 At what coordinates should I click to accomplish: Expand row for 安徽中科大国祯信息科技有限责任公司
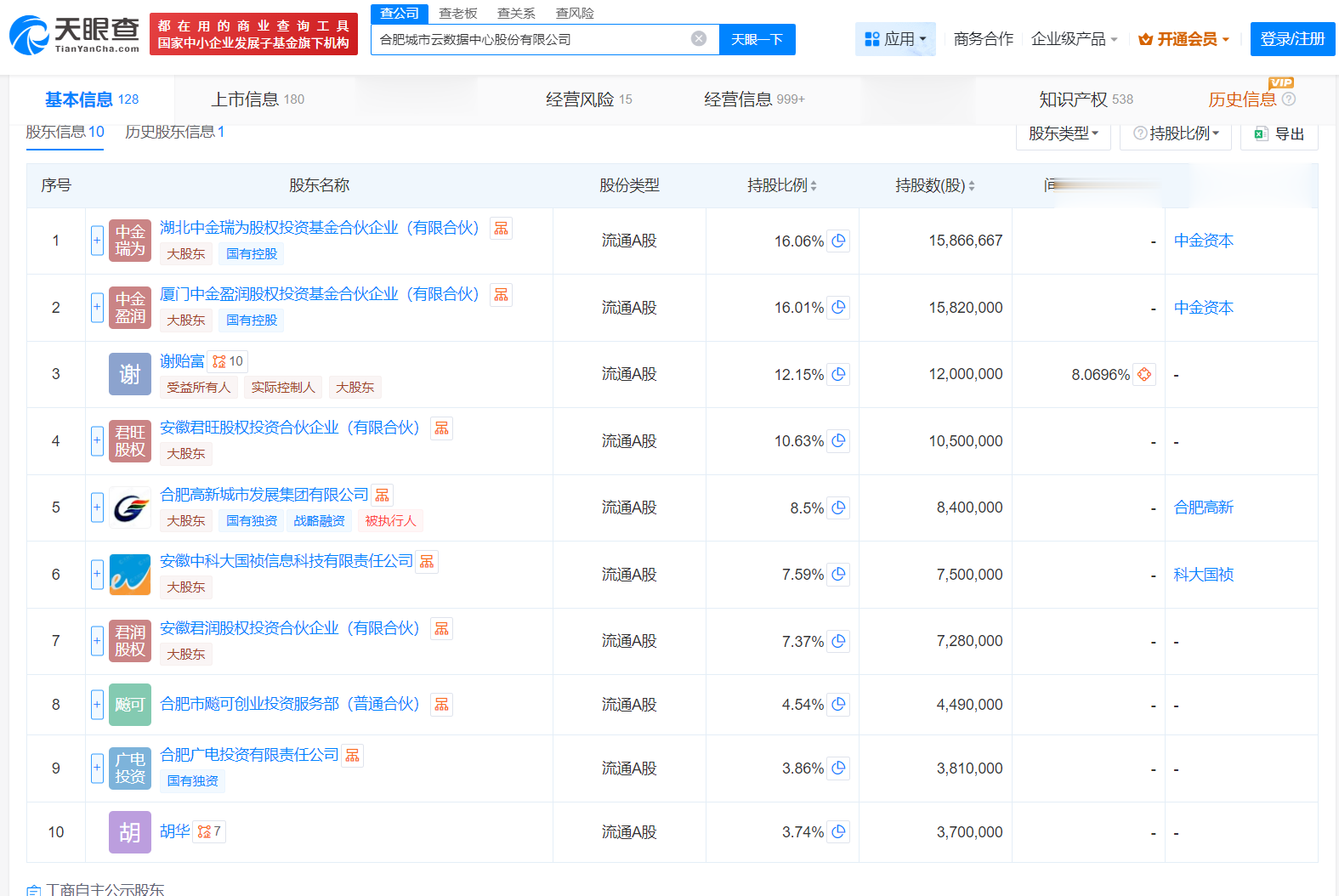(x=97, y=575)
